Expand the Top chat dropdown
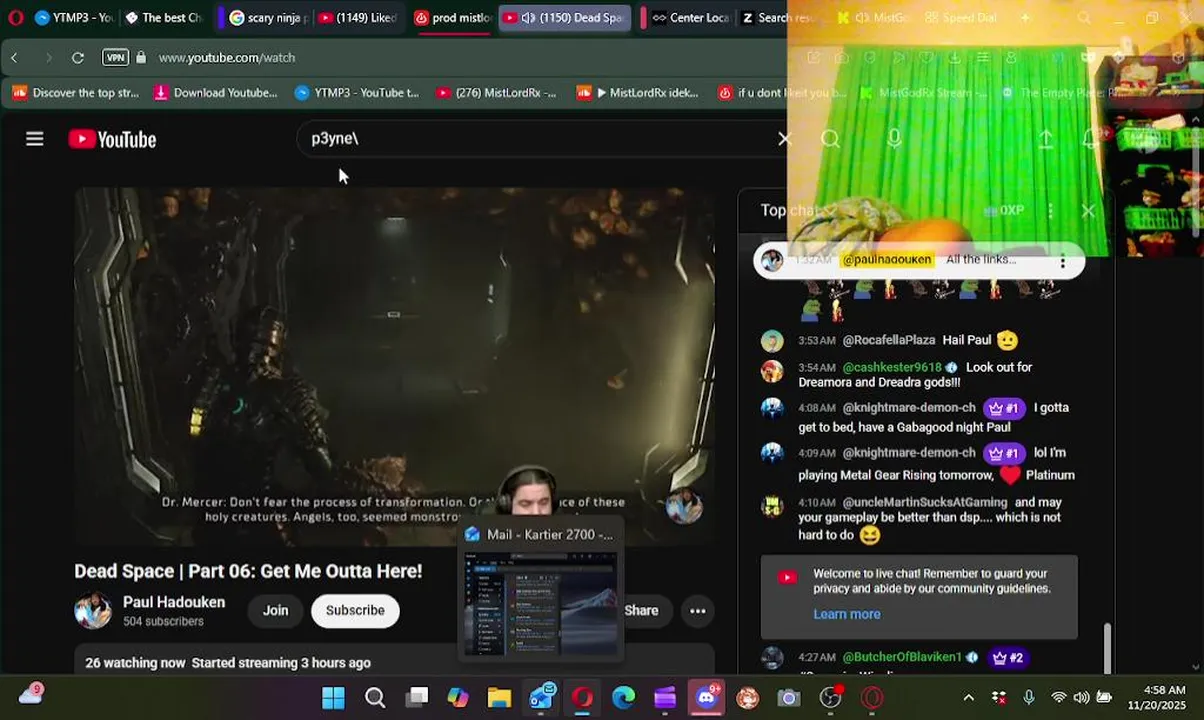The image size is (1204, 720). (798, 210)
